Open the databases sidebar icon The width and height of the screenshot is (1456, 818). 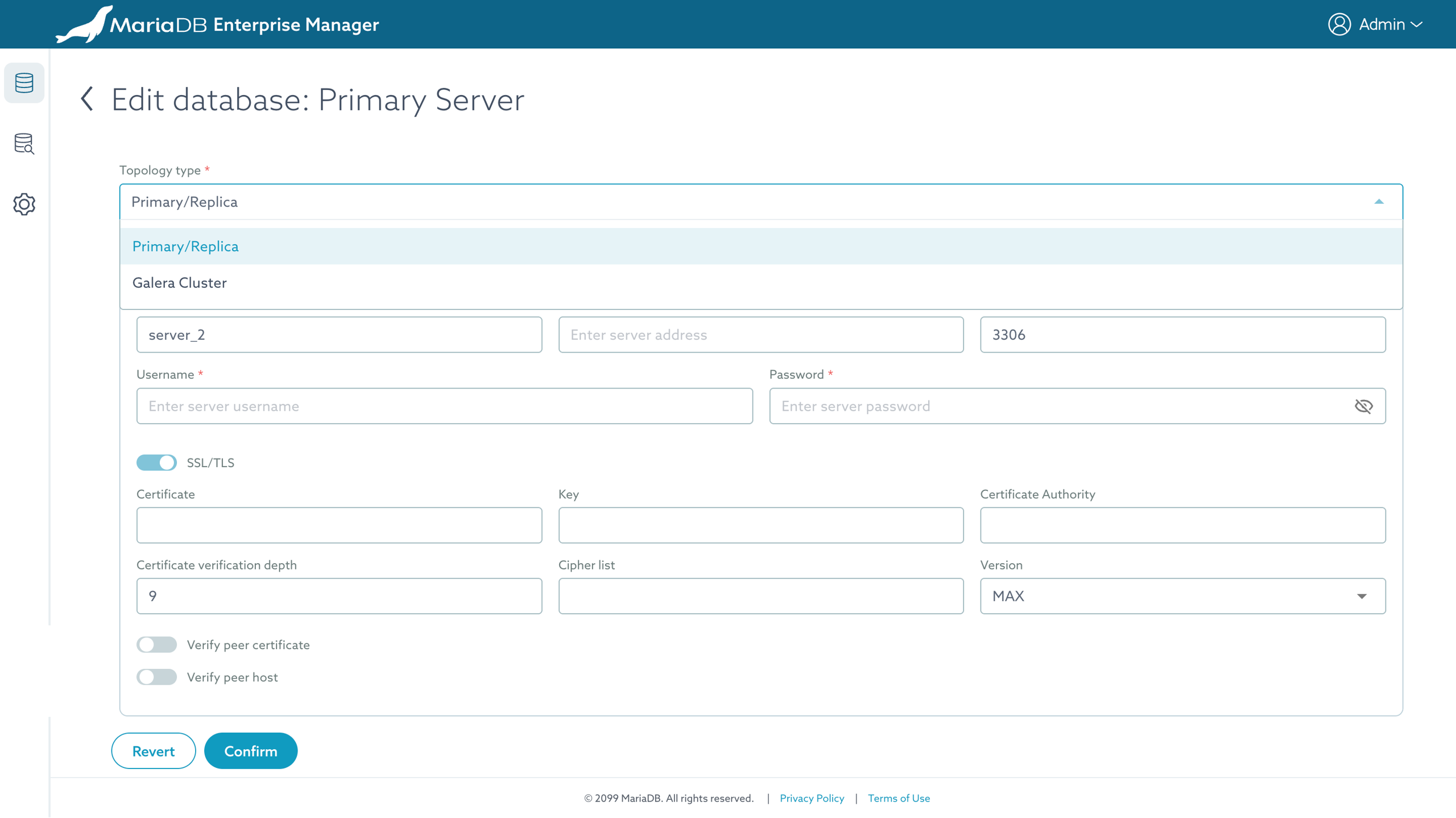click(x=24, y=83)
